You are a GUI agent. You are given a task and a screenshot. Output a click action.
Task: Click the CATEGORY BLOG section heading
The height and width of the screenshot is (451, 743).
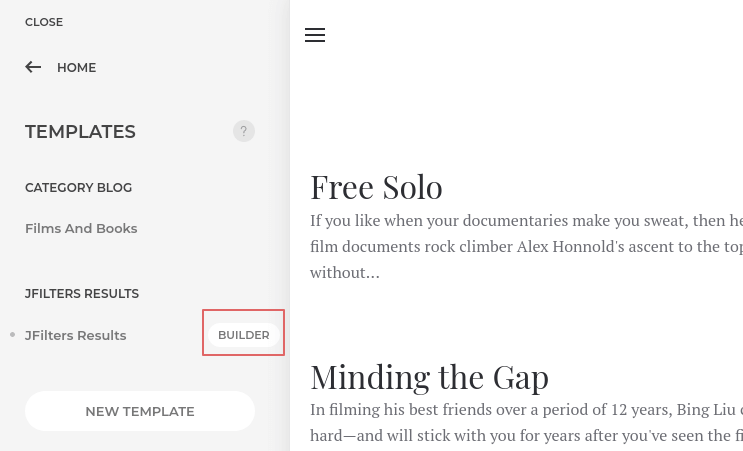[x=79, y=188]
